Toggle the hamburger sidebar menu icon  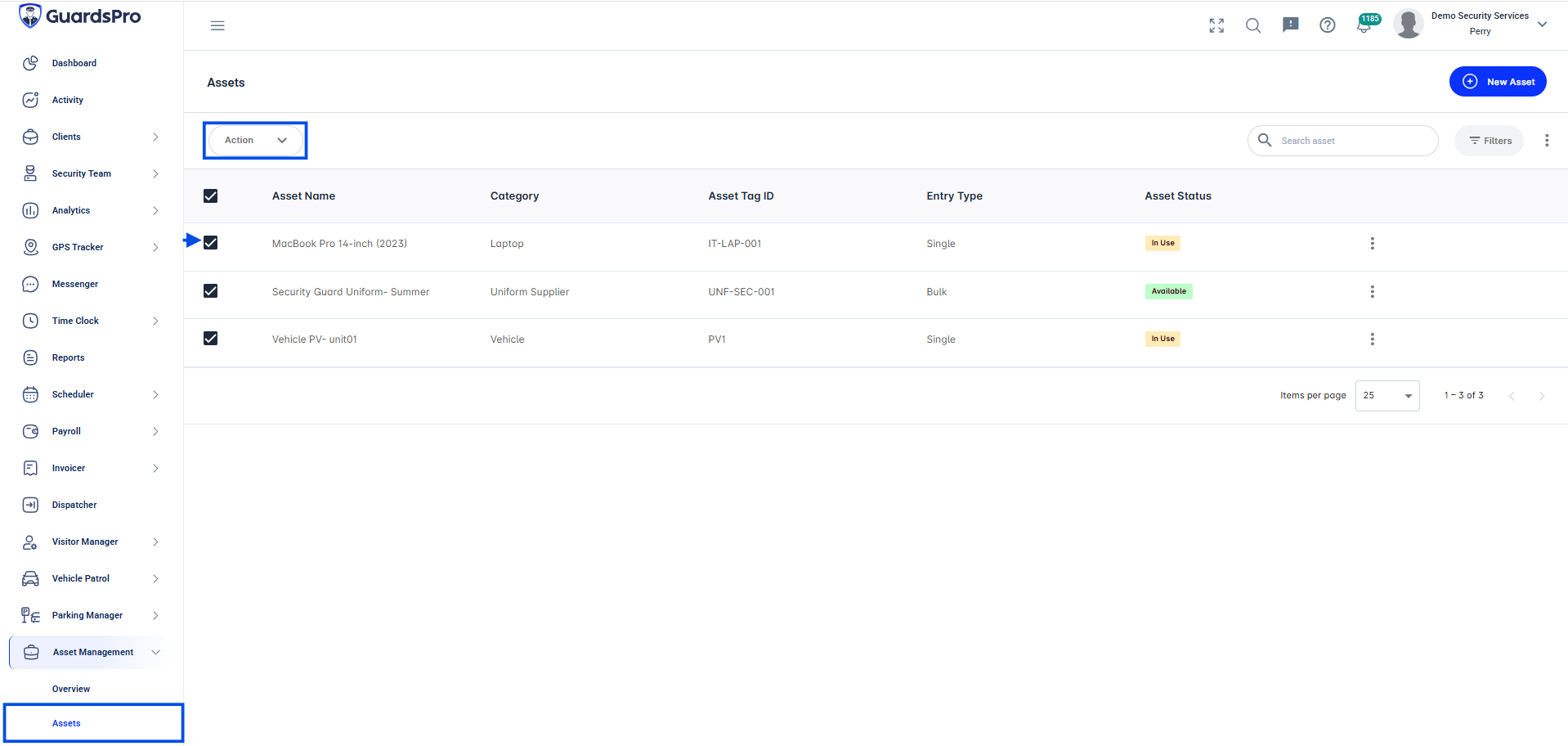(x=217, y=25)
